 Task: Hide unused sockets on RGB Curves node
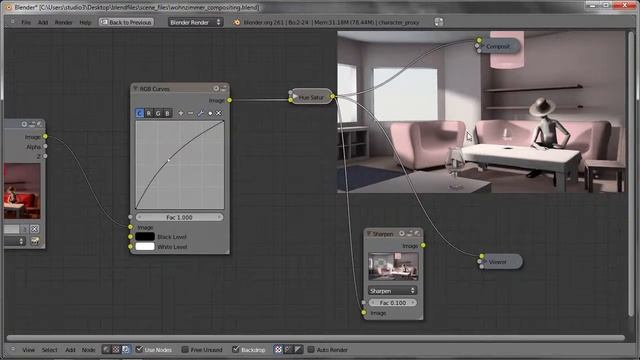click(223, 88)
